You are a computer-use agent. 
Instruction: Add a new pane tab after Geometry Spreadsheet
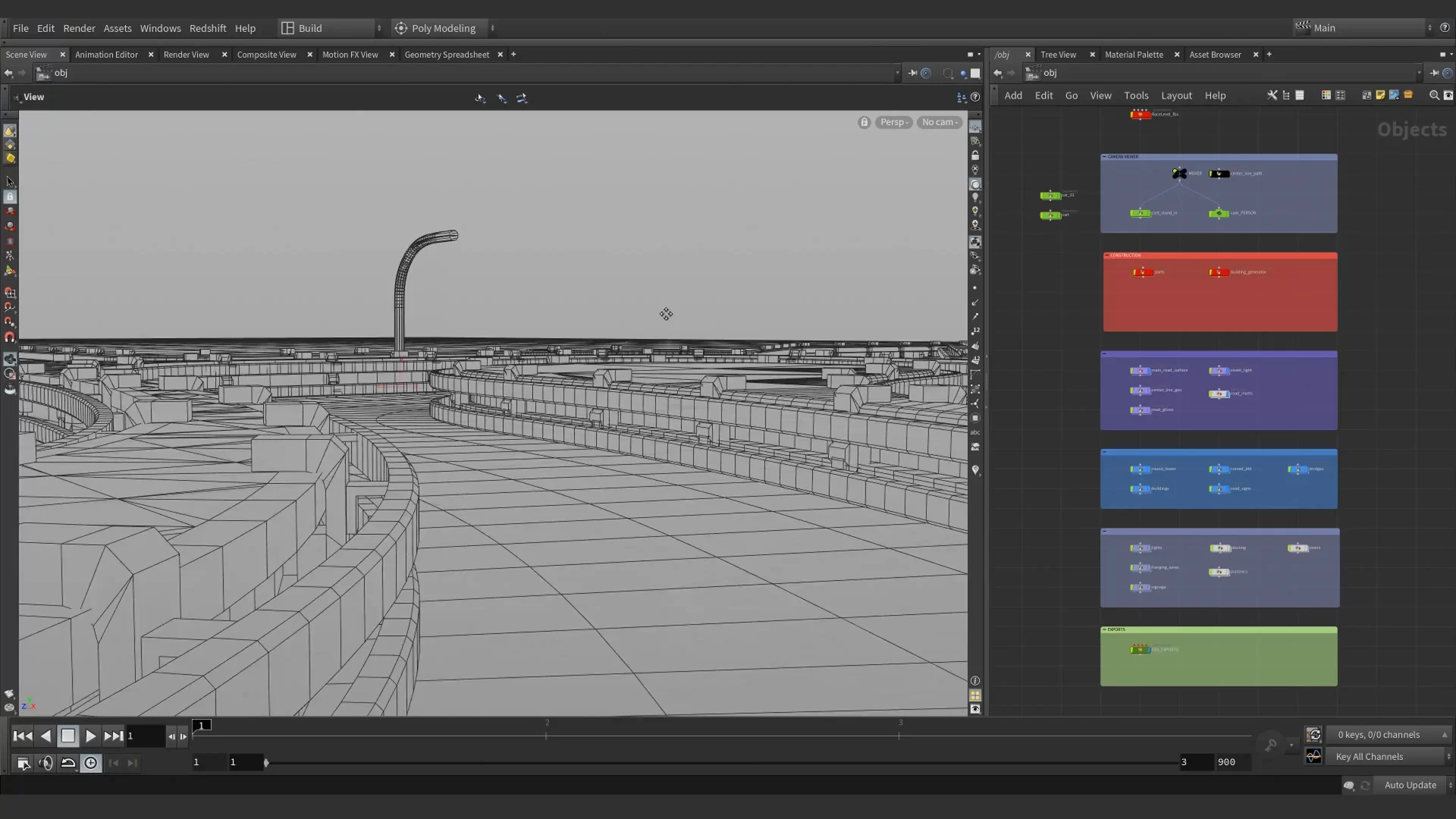point(513,55)
